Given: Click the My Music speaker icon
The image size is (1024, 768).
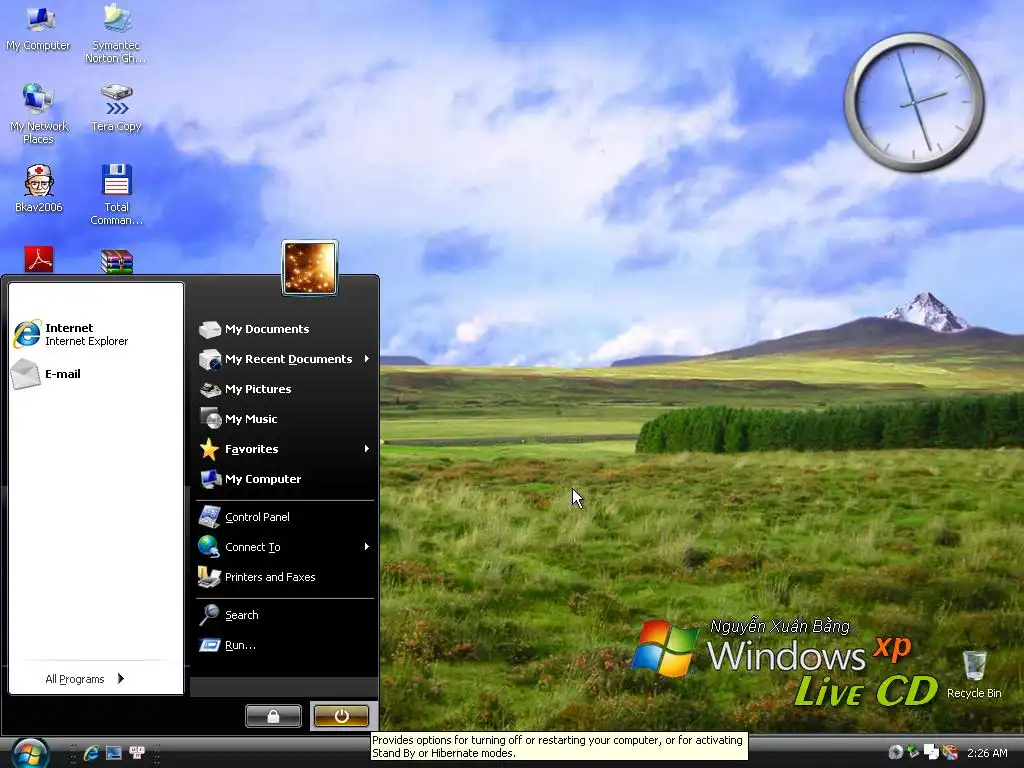Looking at the screenshot, I should pyautogui.click(x=210, y=419).
